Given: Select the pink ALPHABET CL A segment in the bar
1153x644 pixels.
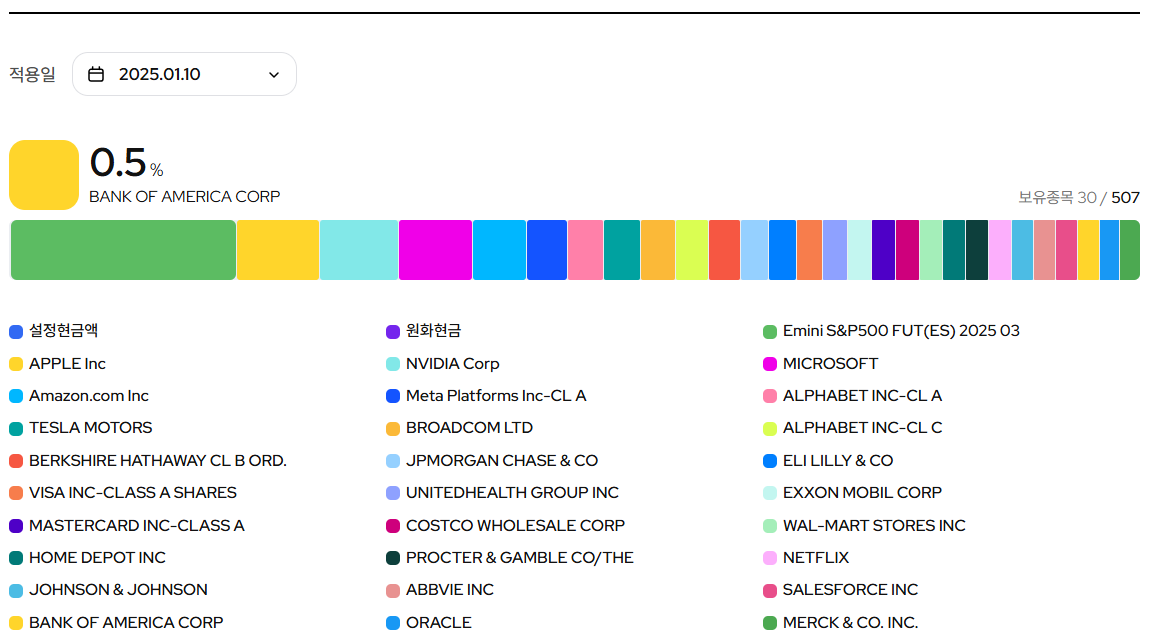Looking at the screenshot, I should pos(585,250).
